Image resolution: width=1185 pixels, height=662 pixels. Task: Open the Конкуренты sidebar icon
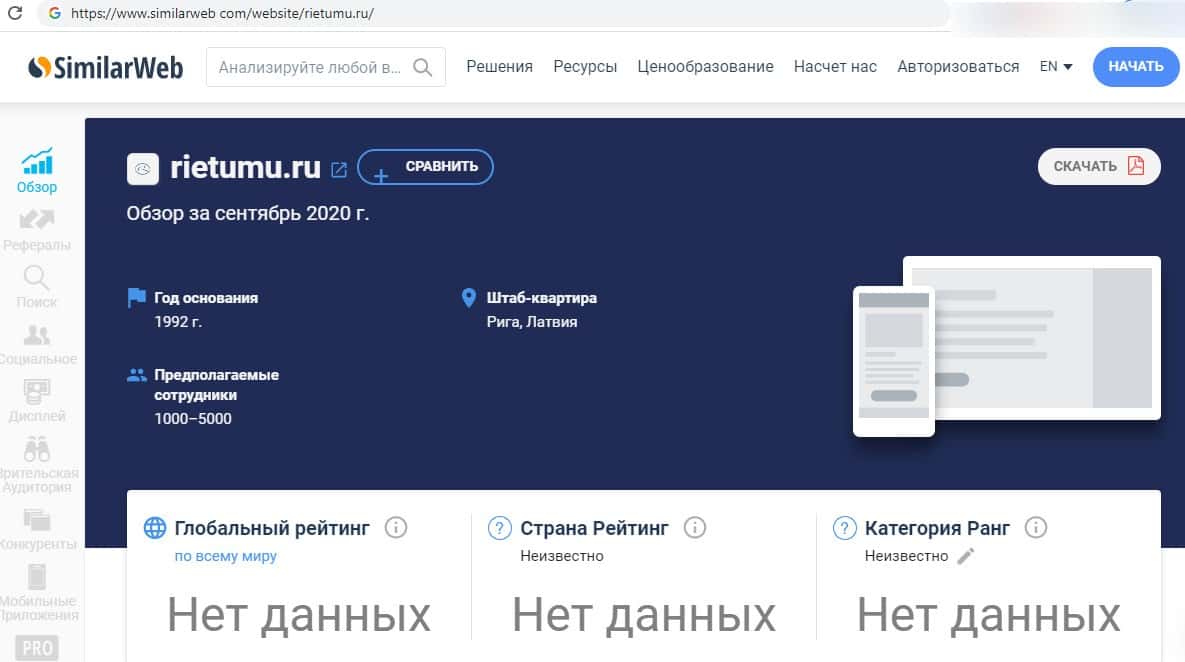(36, 520)
